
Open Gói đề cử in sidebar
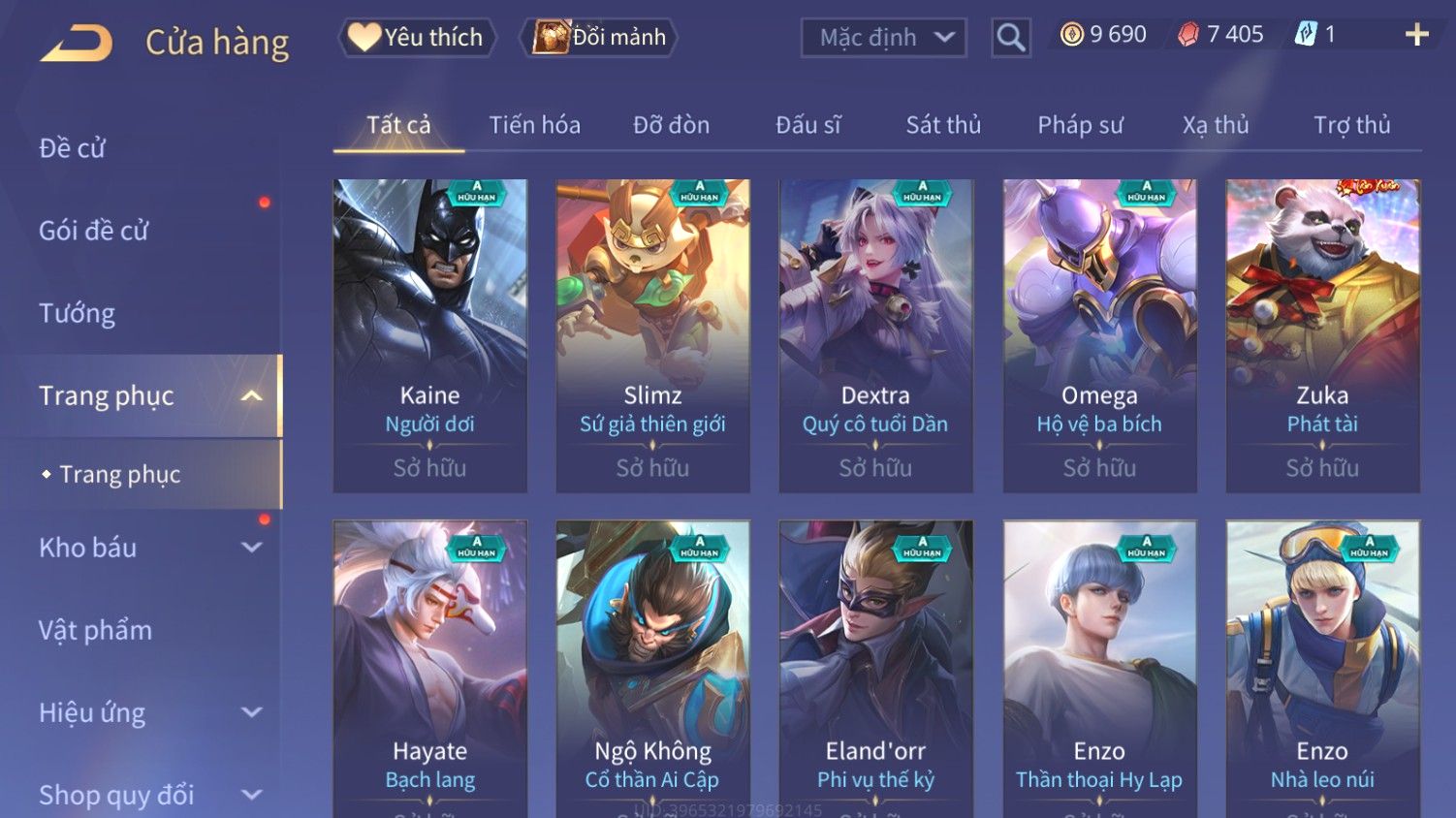tap(94, 231)
